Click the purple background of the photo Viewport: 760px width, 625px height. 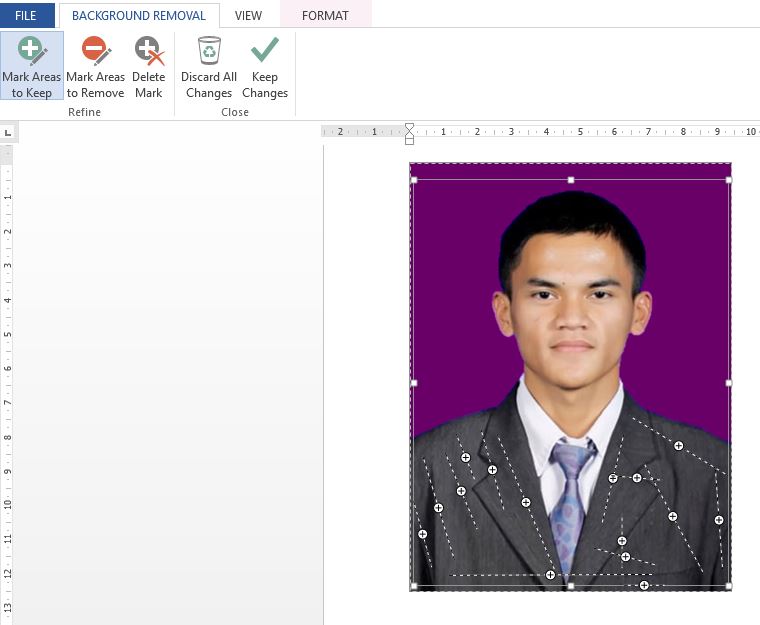click(456, 291)
